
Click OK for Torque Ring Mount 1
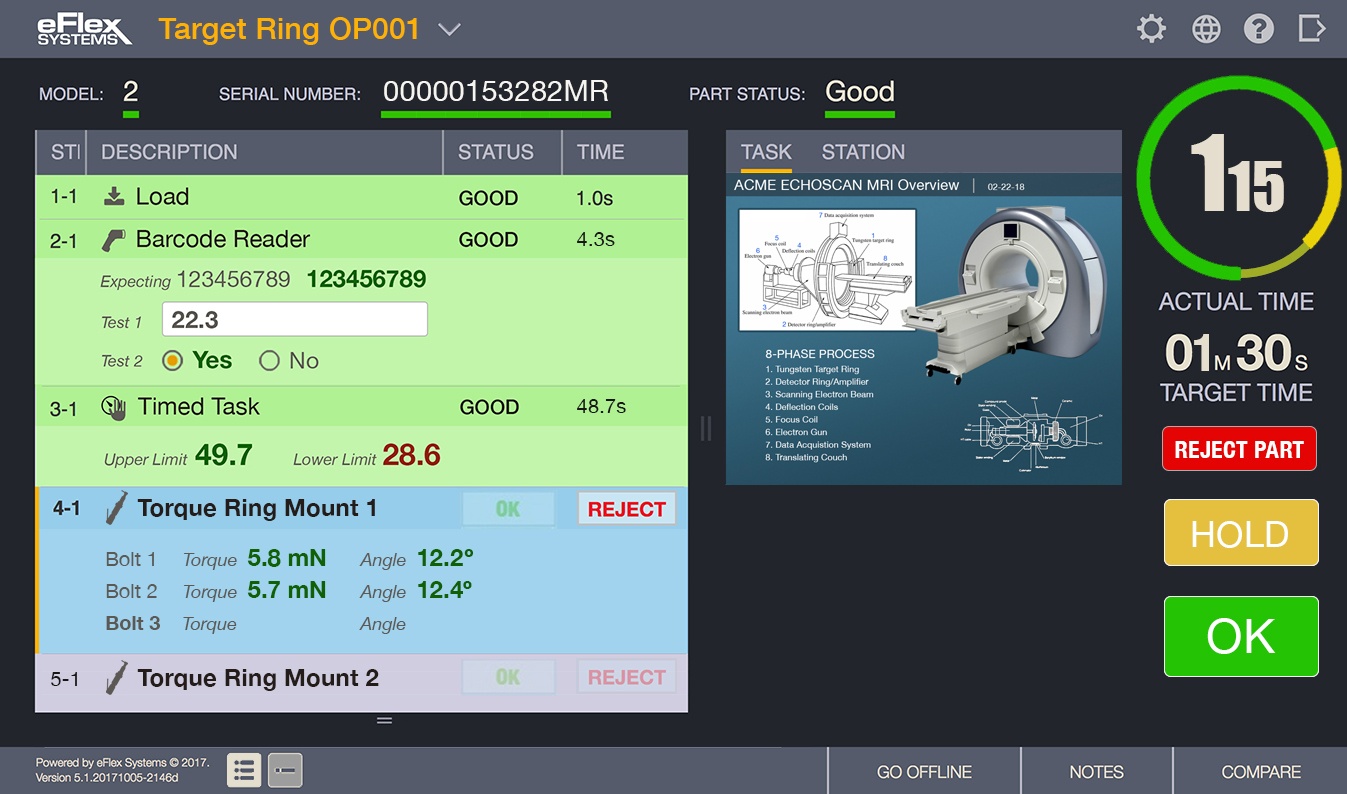508,509
